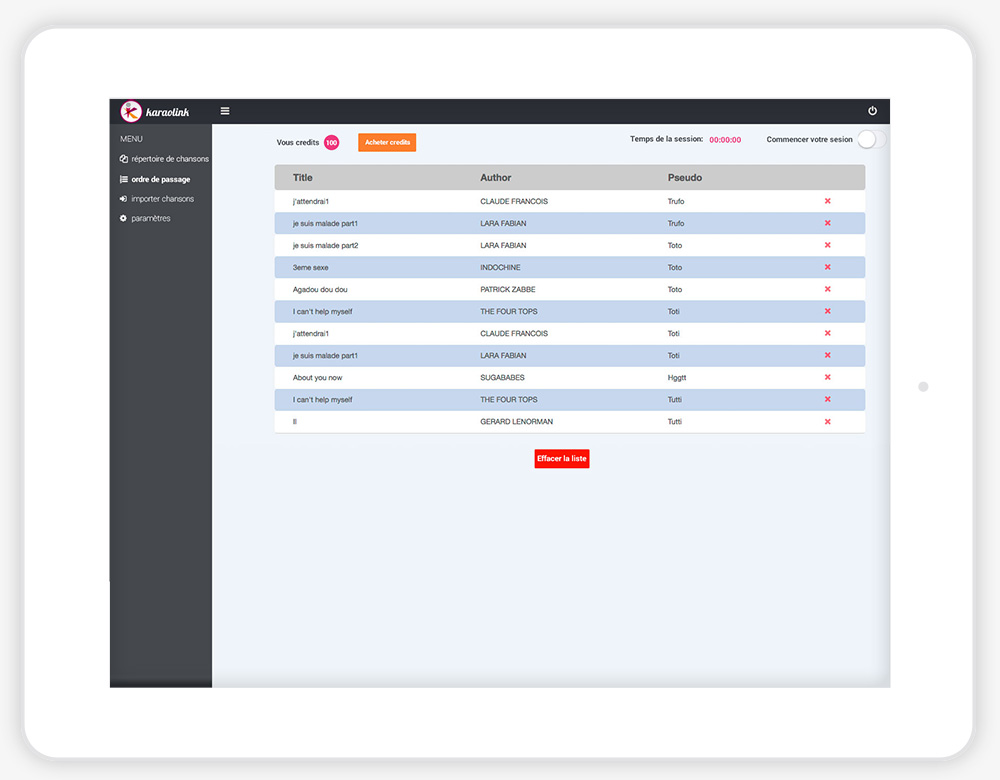Remove the Claude Francois song by Trufo
The image size is (1000, 780).
[827, 201]
